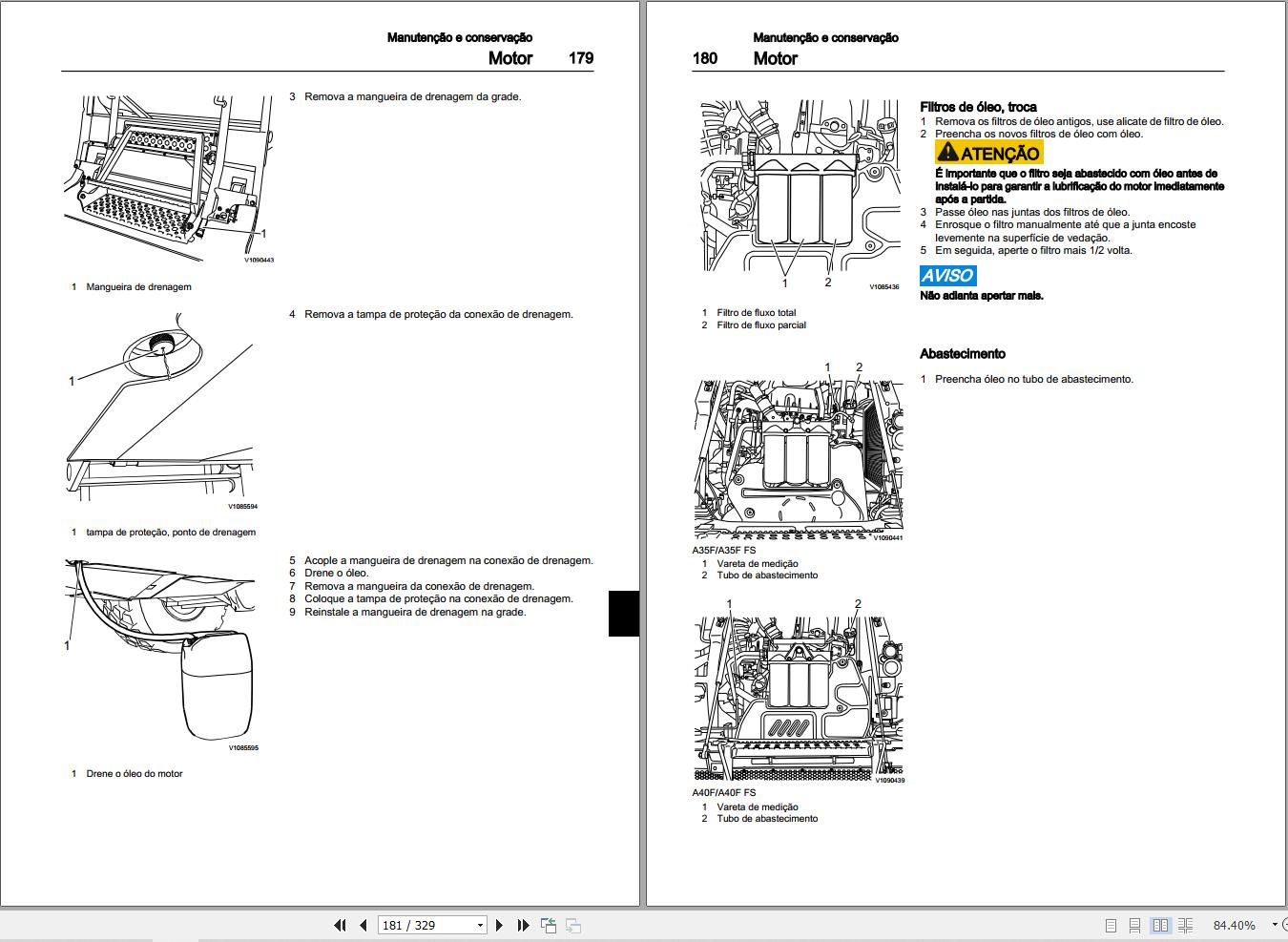Switch to single page view
The width and height of the screenshot is (1288, 942).
(1111, 926)
